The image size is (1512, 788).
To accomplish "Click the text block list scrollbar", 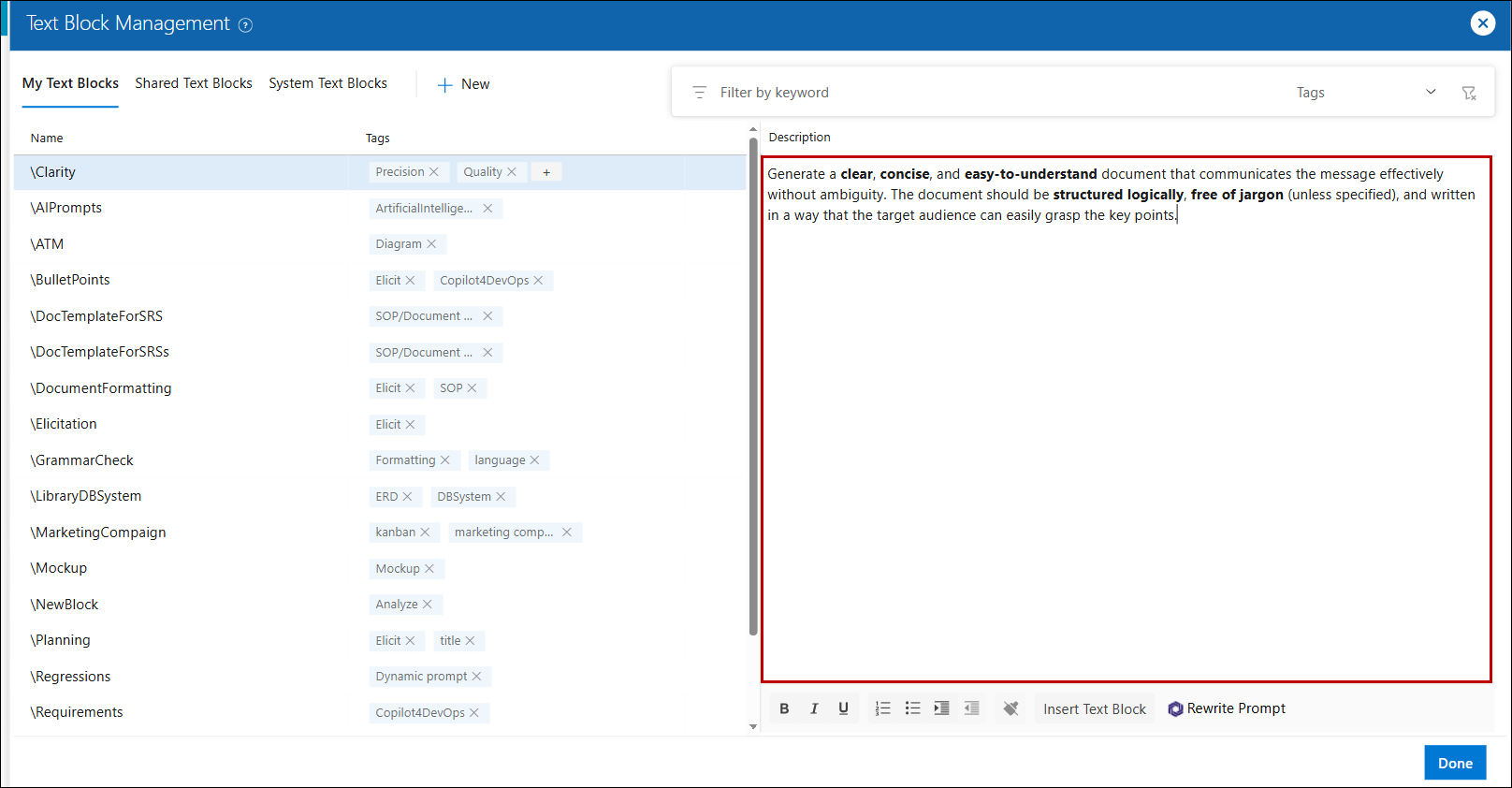I will click(x=753, y=387).
